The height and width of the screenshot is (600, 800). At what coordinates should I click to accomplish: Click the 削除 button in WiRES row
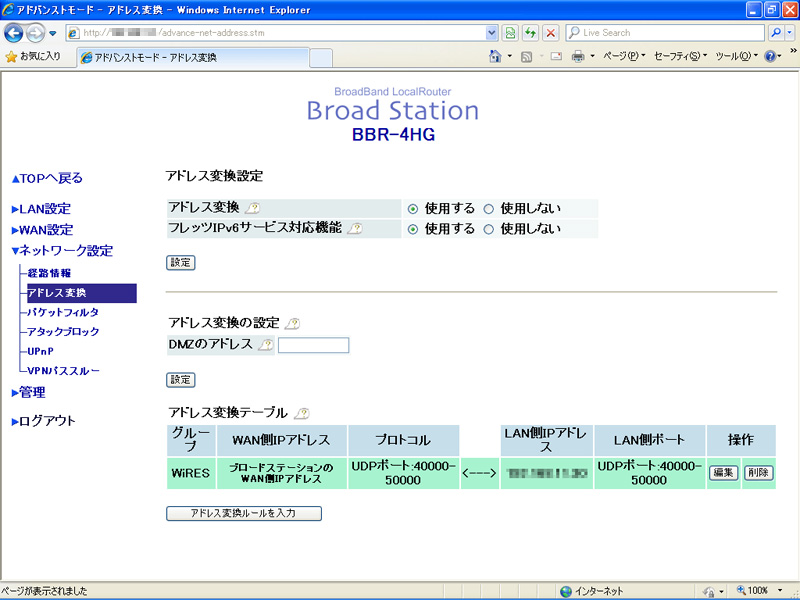[759, 473]
